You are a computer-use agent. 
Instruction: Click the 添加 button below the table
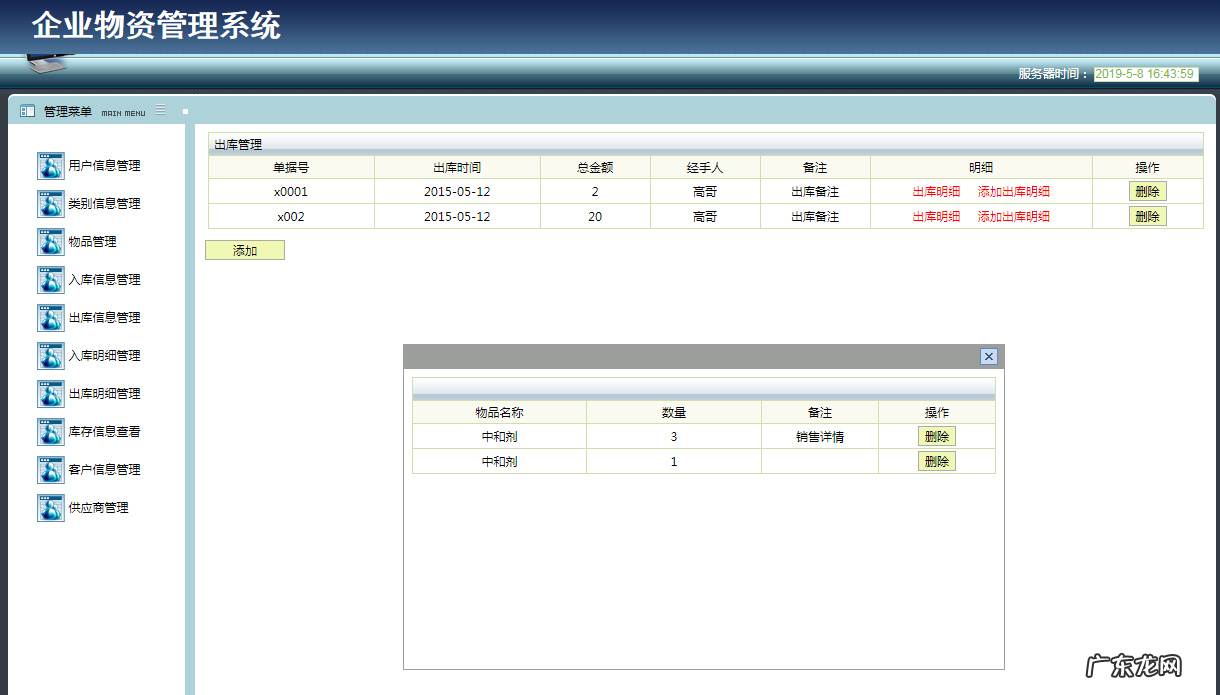tap(244, 249)
